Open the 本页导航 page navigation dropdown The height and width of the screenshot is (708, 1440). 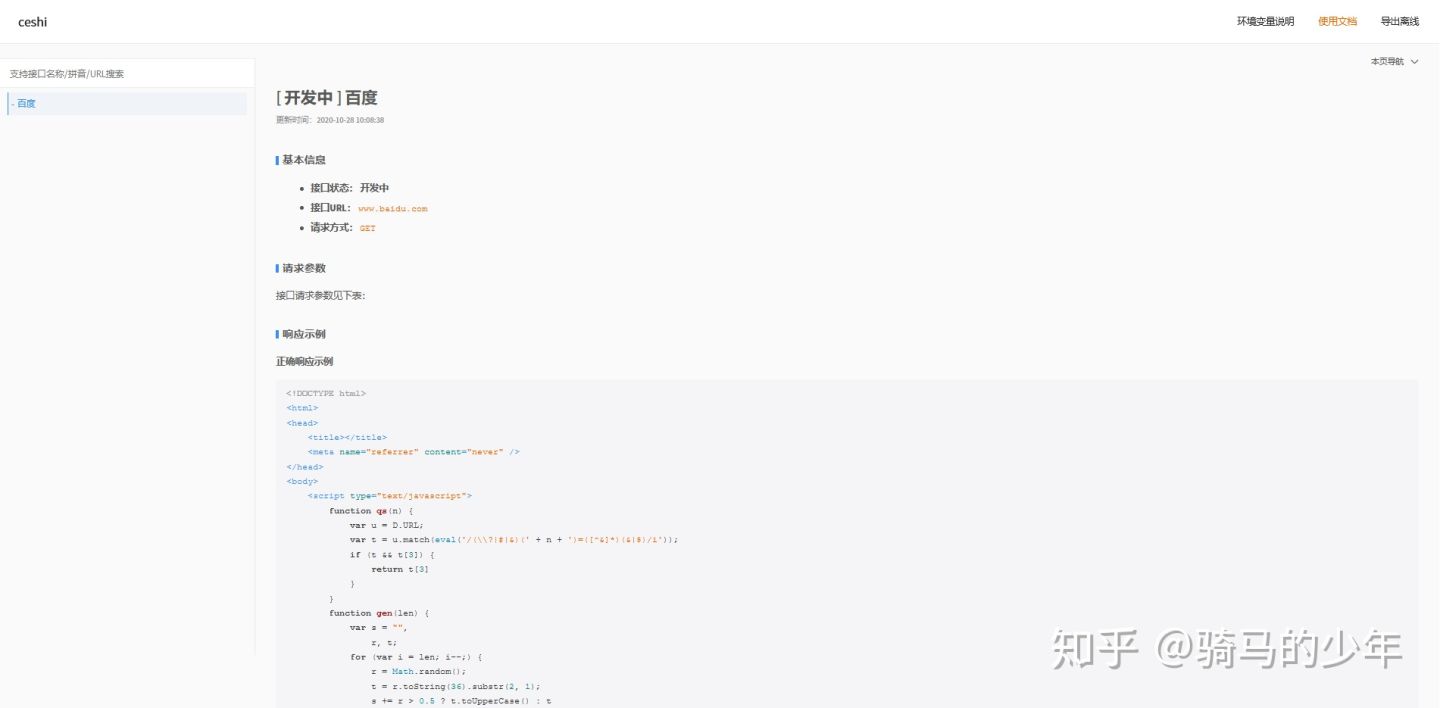coord(1394,62)
